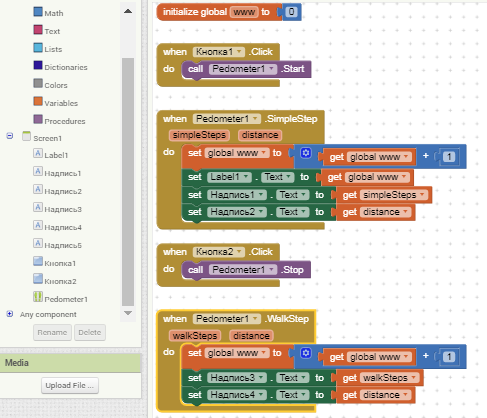Select the Pedometer1 sensor component
This screenshot has width=487, height=418.
60,298
